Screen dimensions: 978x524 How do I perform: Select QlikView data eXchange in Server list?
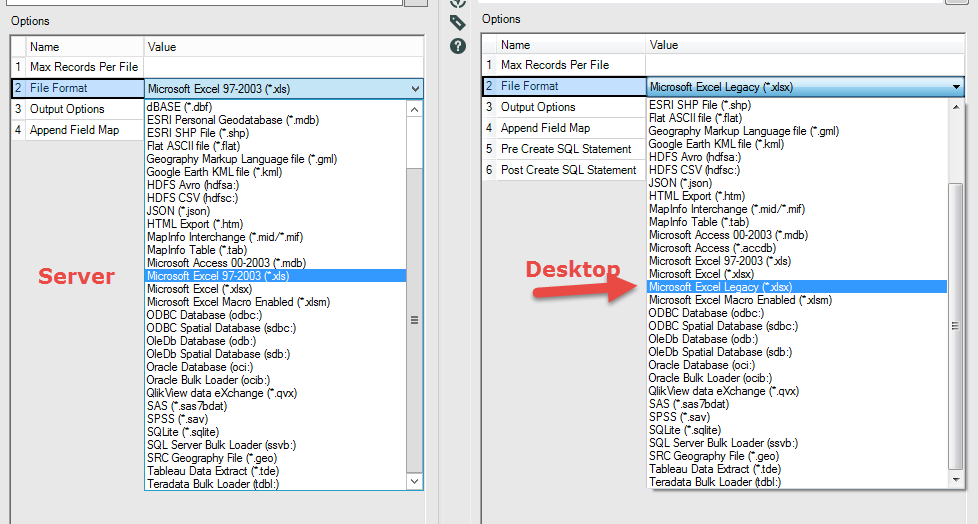(x=222, y=393)
